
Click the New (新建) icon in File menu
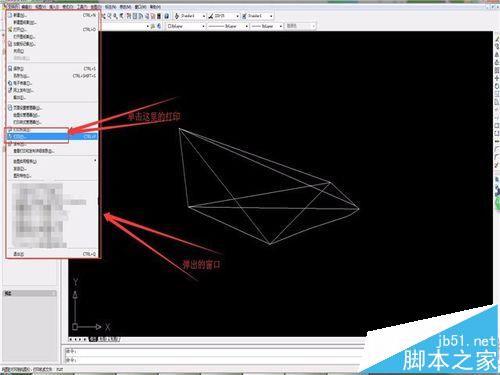coord(10,15)
